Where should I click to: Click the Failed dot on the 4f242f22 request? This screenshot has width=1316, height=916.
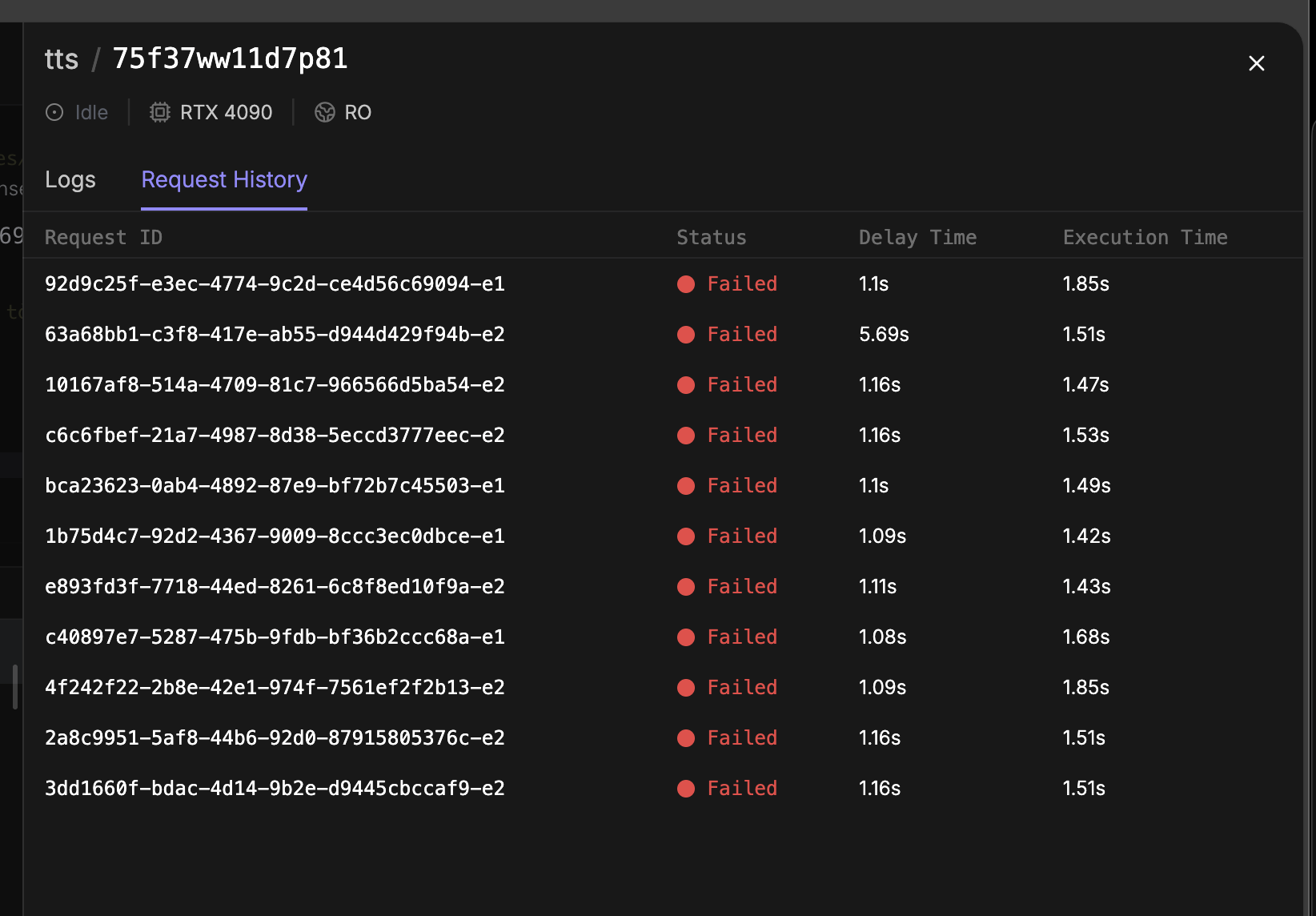coord(686,688)
